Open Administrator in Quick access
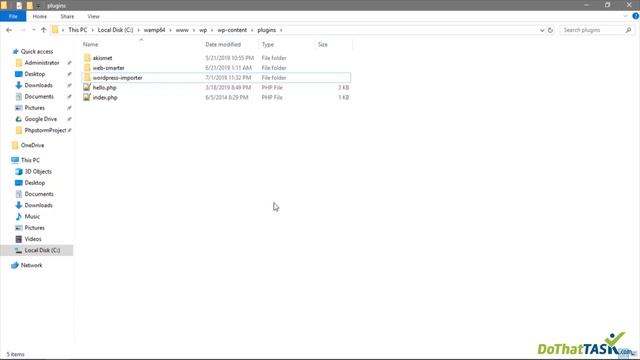Screen dimensions: 640x360 pos(42,63)
